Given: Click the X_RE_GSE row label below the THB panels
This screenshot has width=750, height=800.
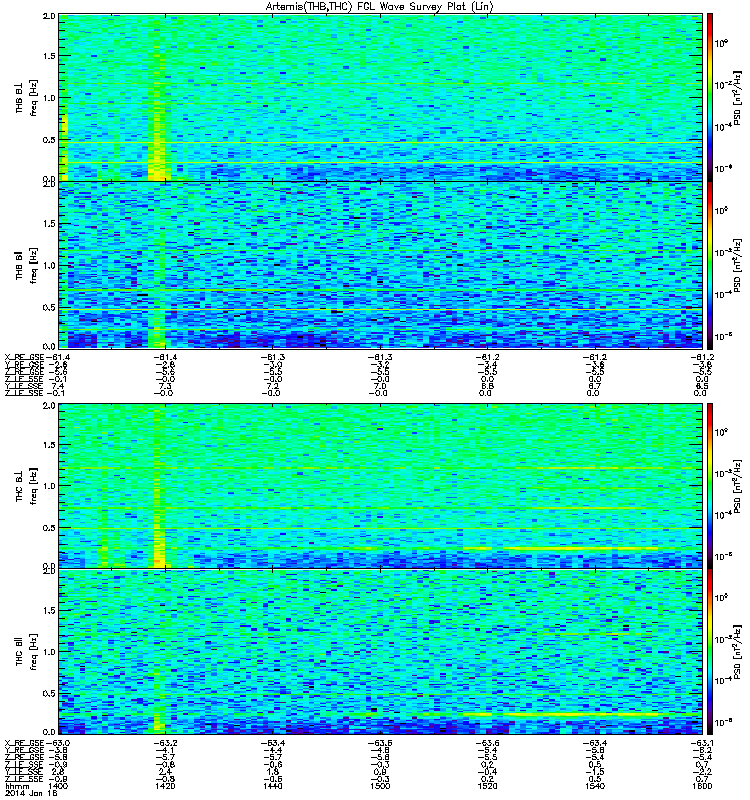Looking at the screenshot, I should click(x=24, y=357).
